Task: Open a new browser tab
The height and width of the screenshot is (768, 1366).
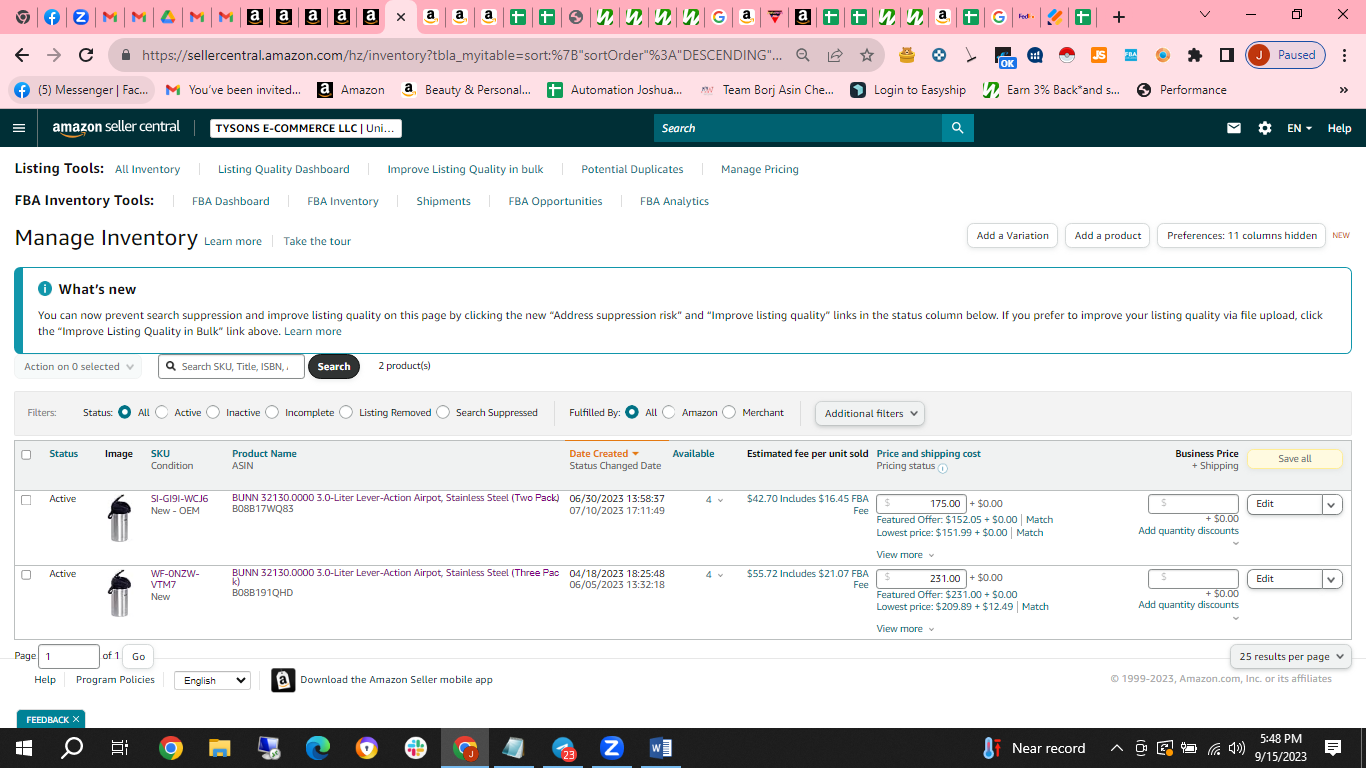Action: 1119,17
